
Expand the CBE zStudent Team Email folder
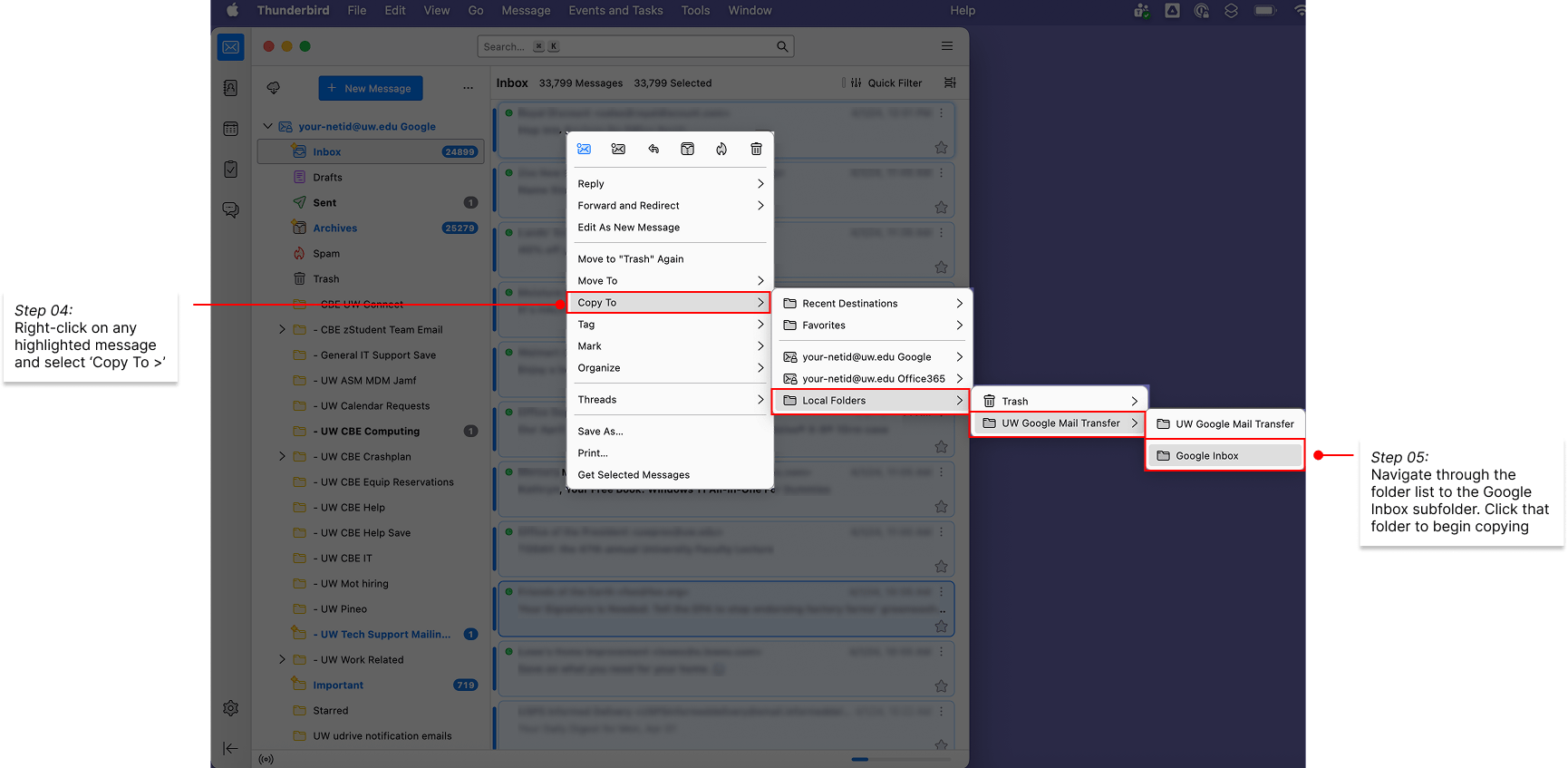282,329
